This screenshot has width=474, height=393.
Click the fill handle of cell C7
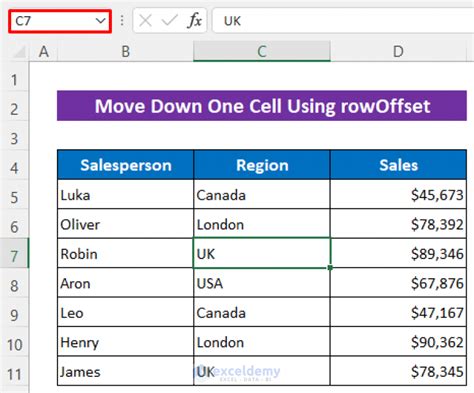(330, 267)
